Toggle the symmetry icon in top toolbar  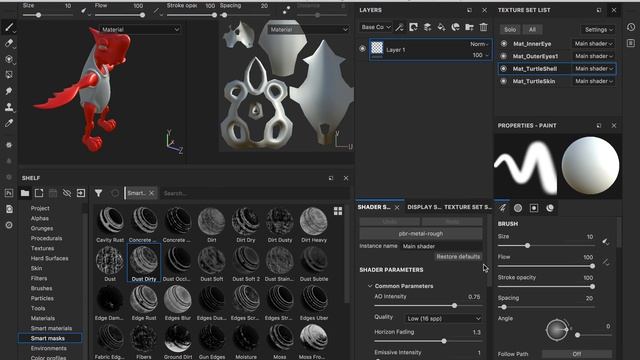[286, 10]
